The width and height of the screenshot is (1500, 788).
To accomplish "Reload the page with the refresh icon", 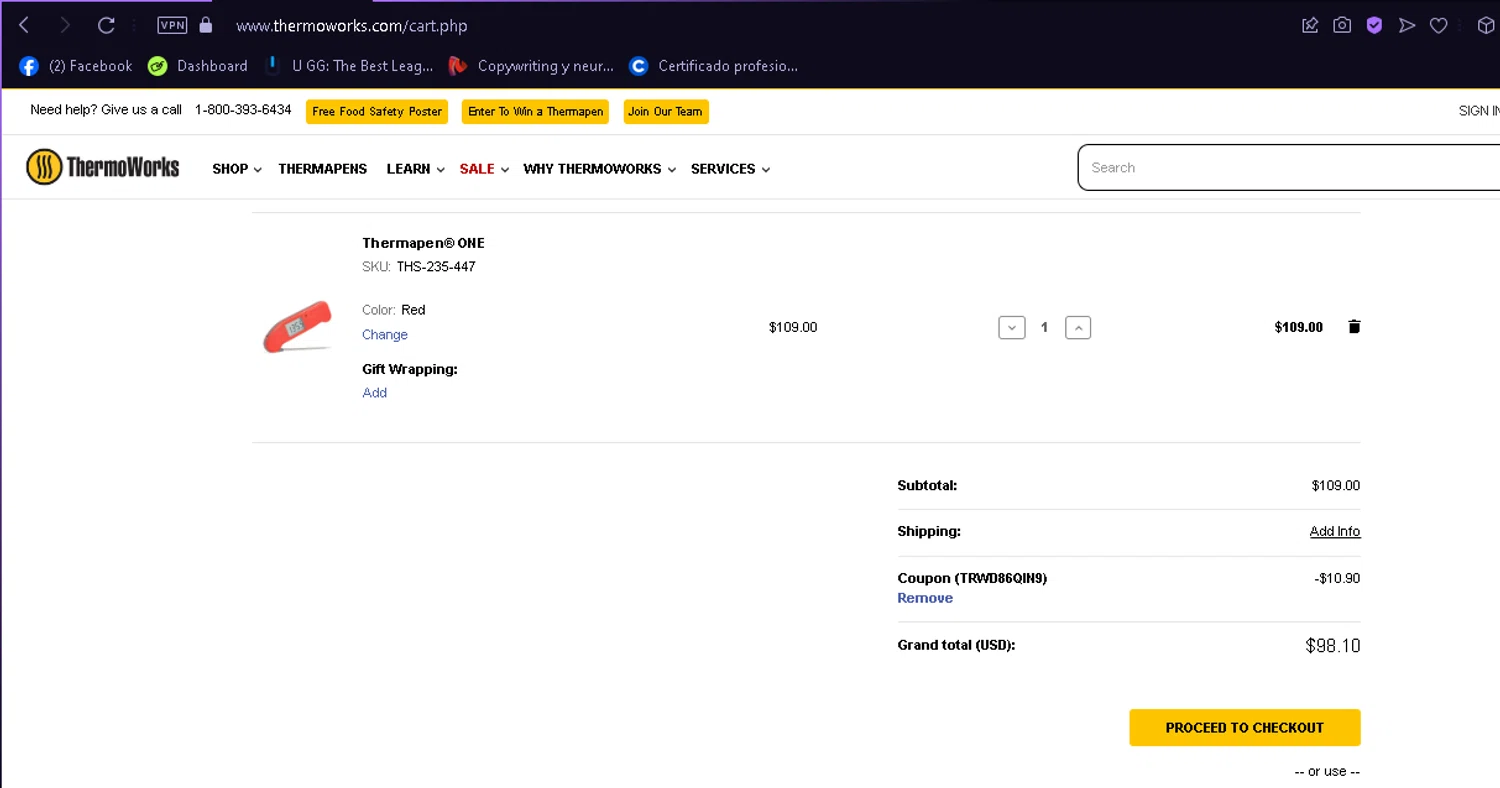I will click(x=106, y=25).
